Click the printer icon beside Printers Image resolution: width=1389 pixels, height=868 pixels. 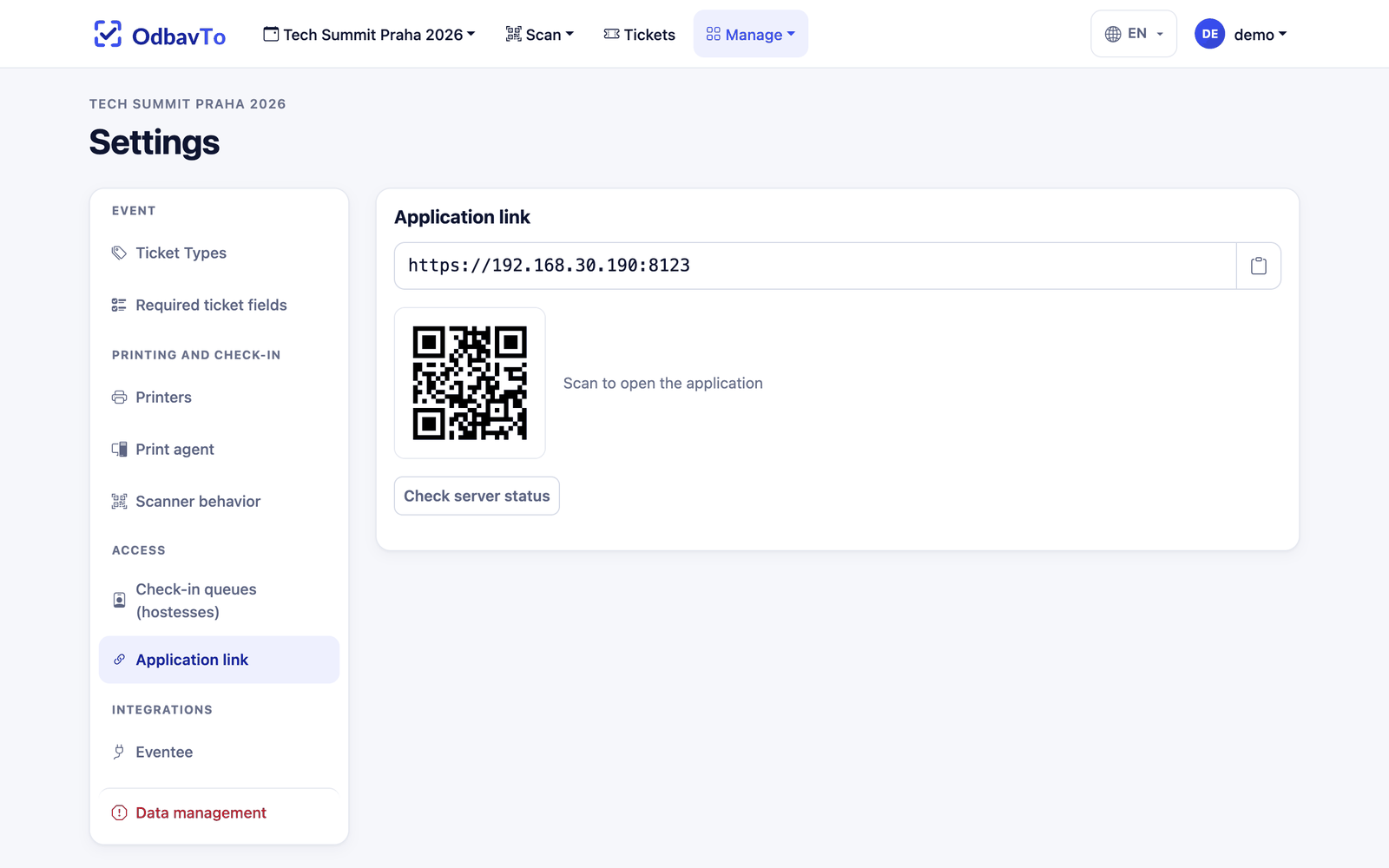[x=119, y=397]
